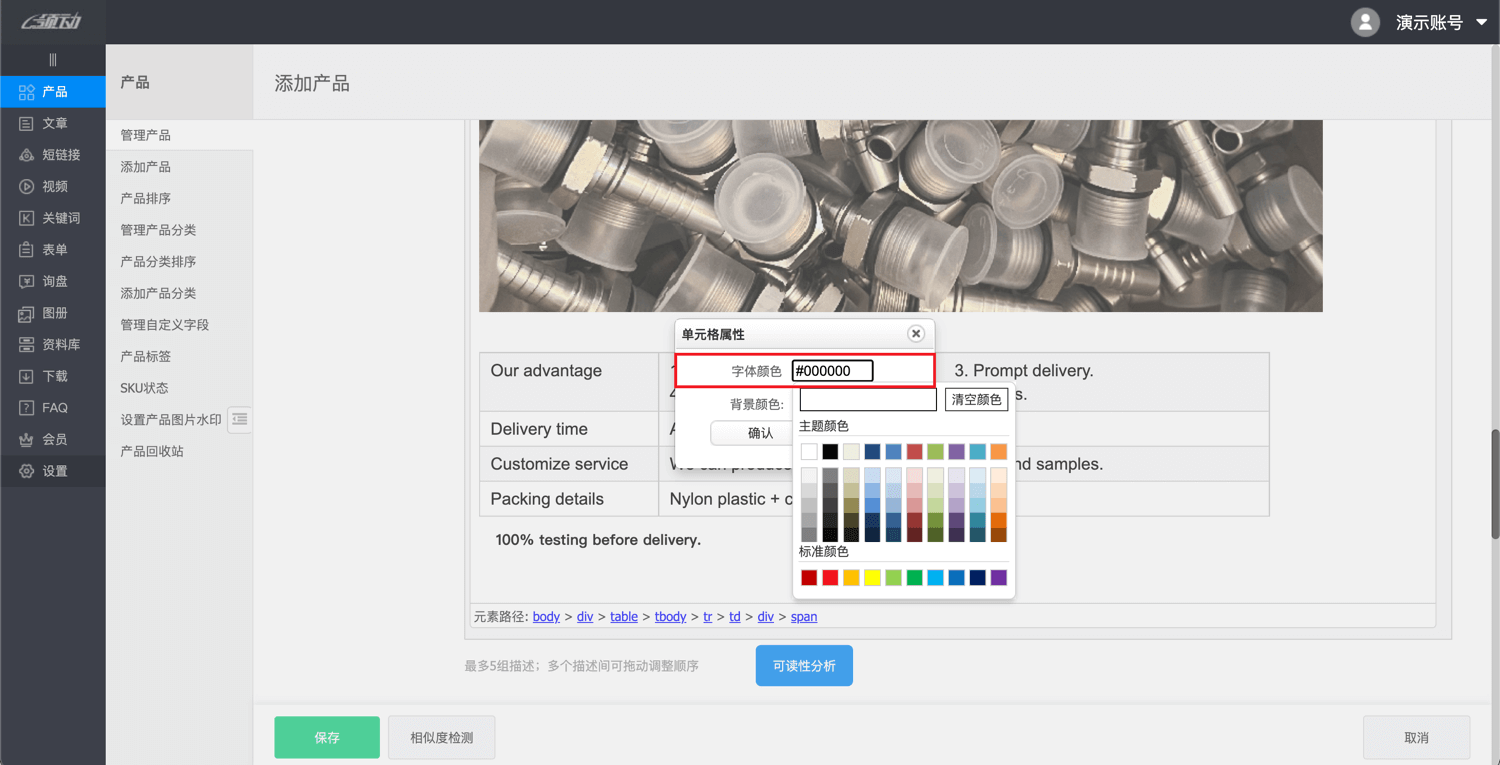The image size is (1500, 765).
Task: Click the green 保存 button
Action: click(327, 738)
